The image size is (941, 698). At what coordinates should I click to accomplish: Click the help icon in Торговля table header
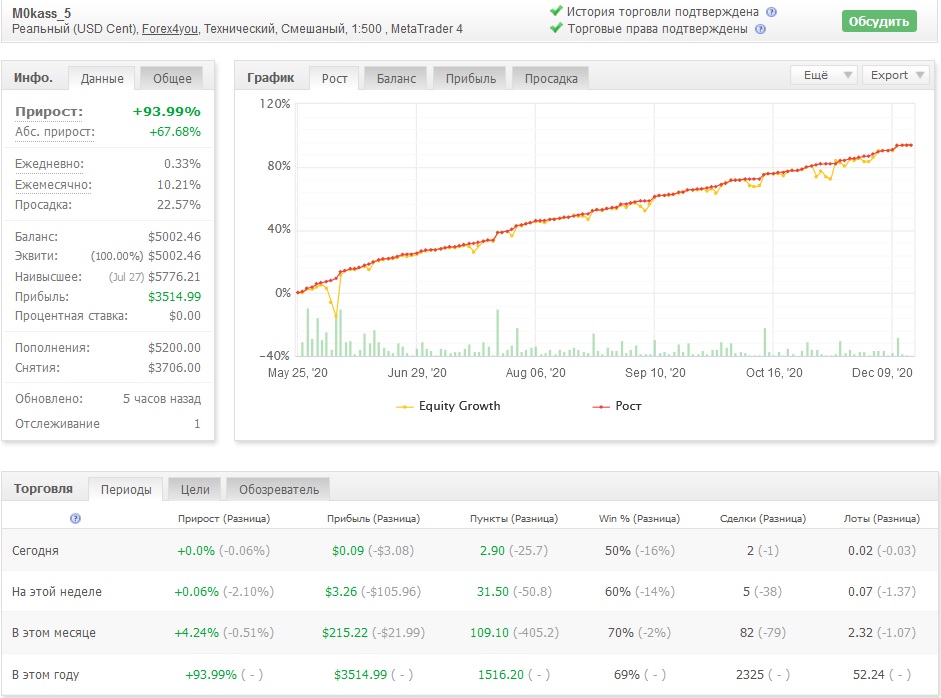[x=75, y=518]
